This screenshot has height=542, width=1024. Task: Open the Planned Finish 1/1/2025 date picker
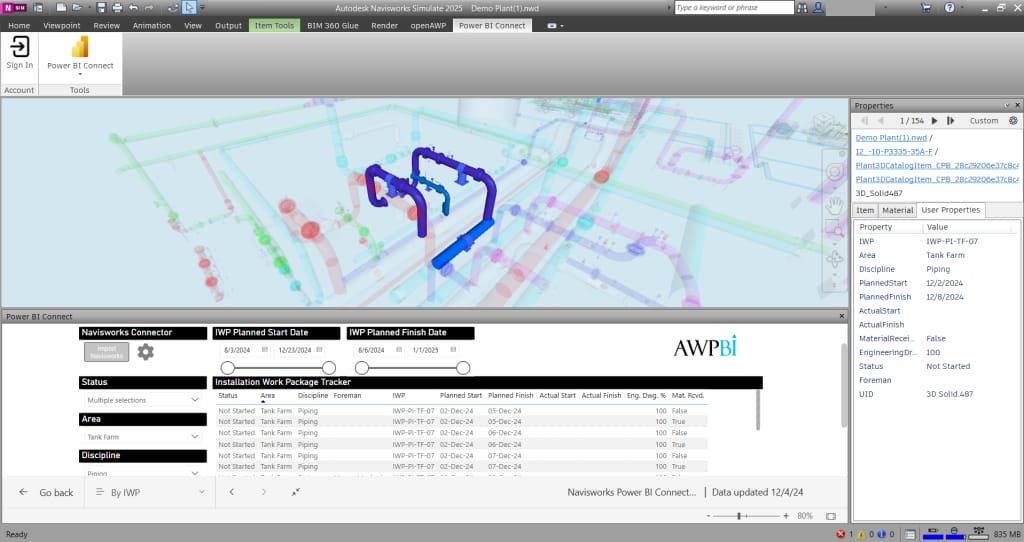tap(453, 350)
